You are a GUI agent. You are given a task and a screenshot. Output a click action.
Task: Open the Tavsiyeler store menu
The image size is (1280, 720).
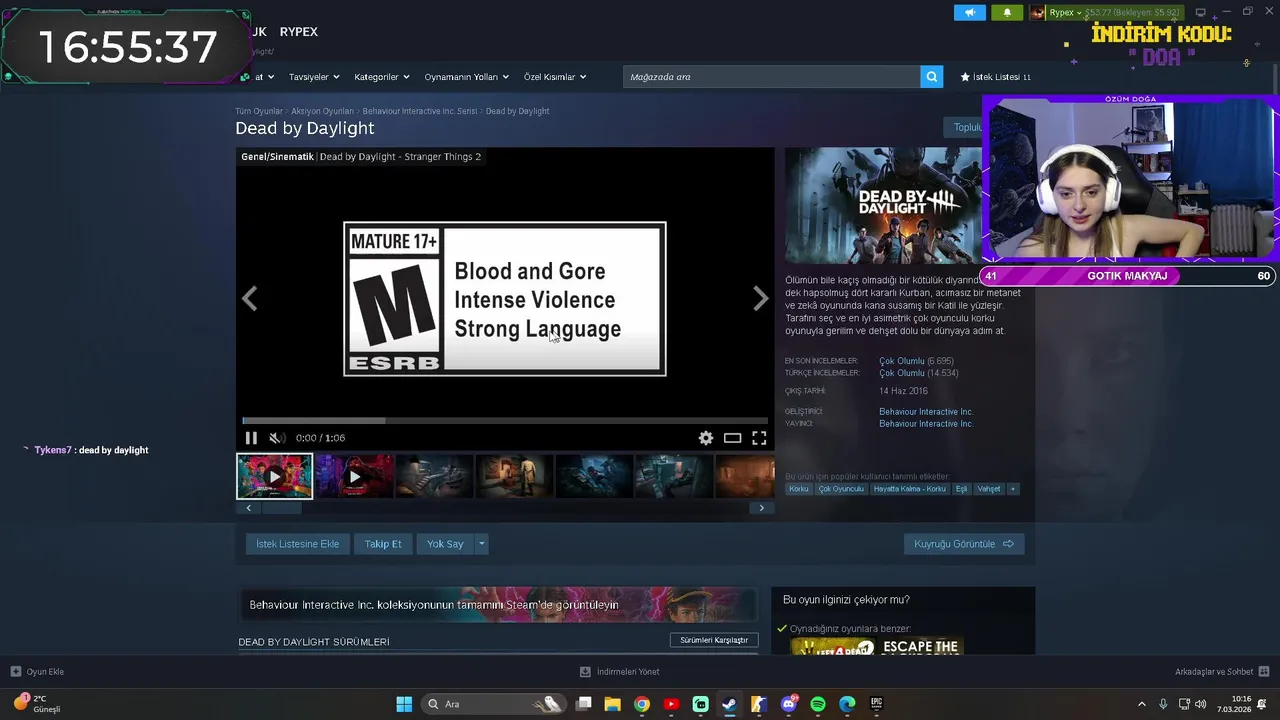coord(314,77)
